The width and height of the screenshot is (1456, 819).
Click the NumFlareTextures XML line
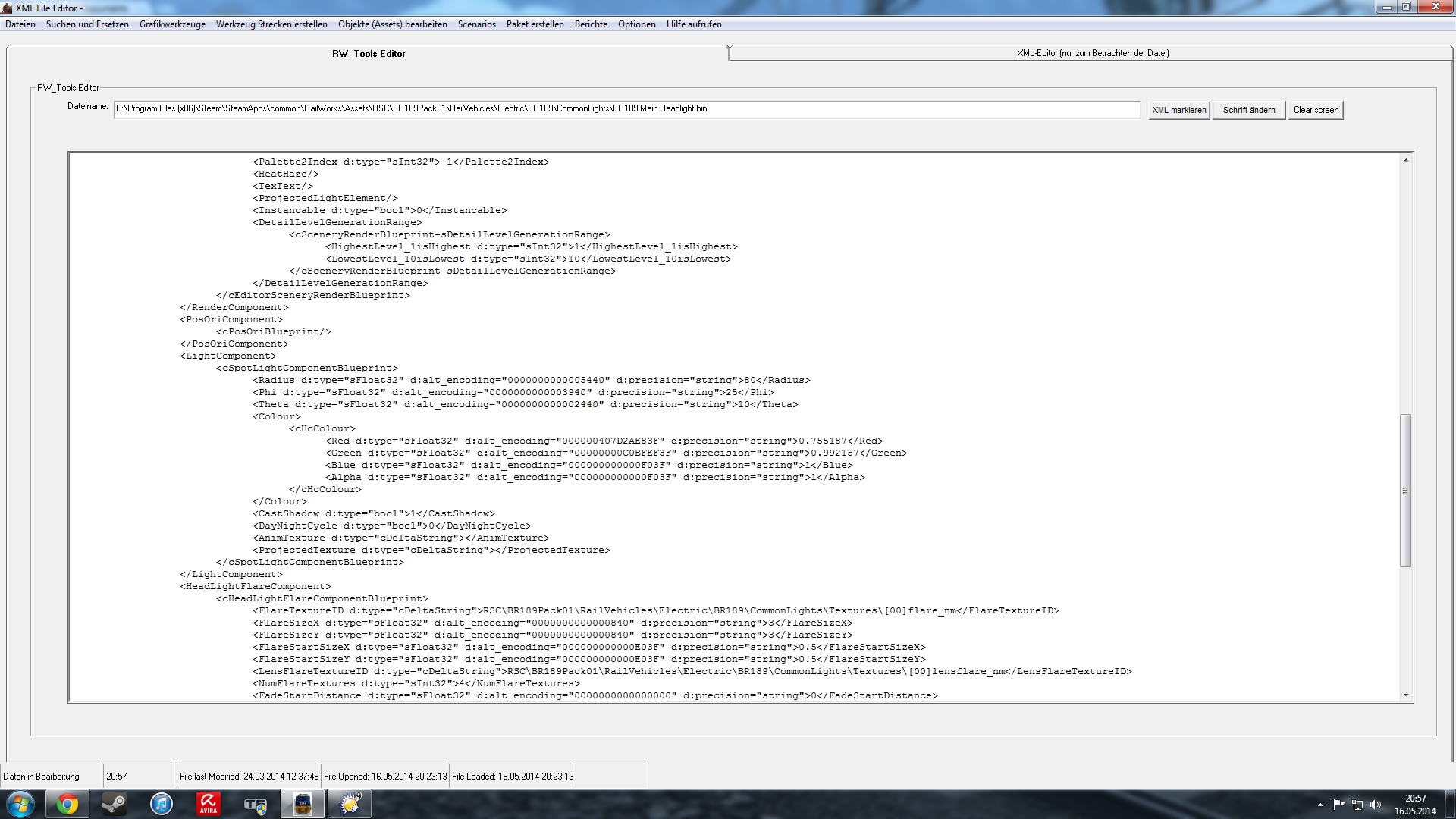coord(416,683)
